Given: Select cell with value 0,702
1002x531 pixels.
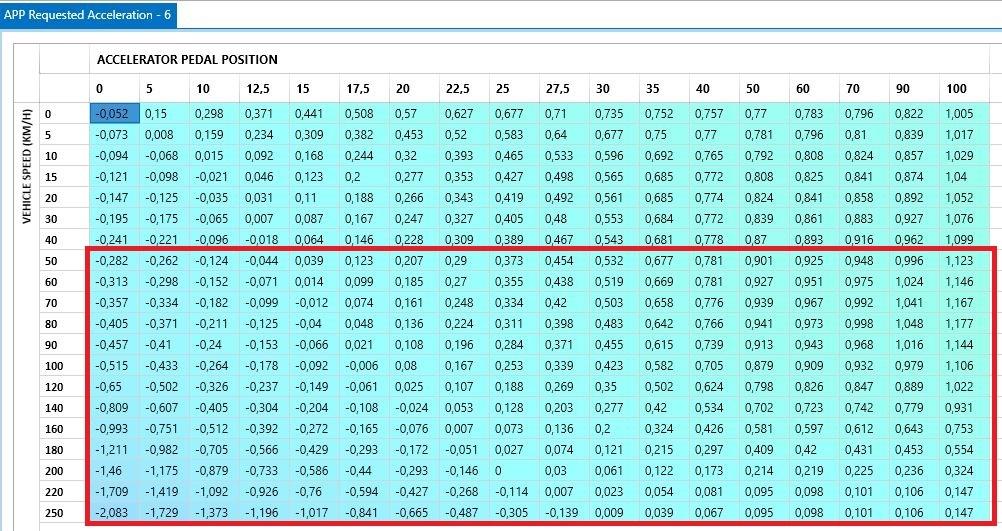Looking at the screenshot, I should pos(764,408).
